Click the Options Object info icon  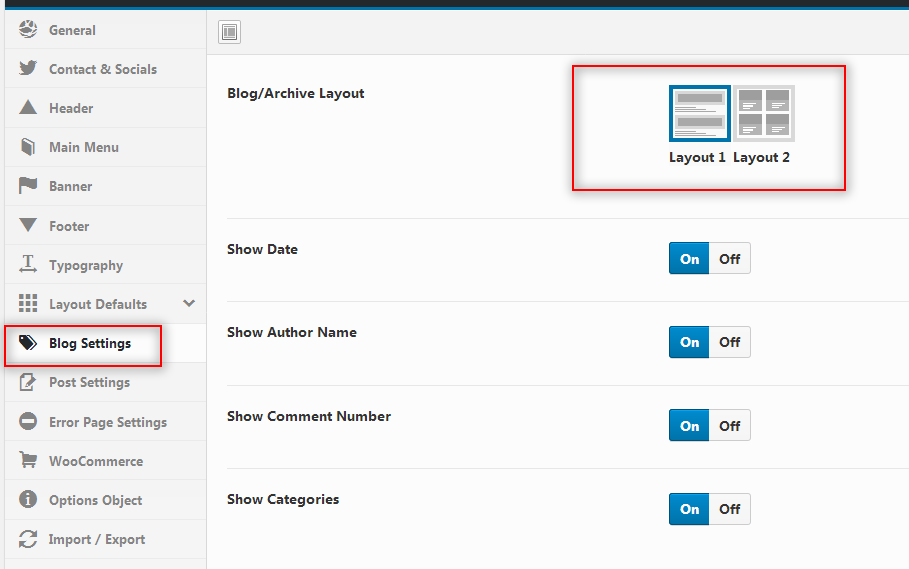point(28,499)
